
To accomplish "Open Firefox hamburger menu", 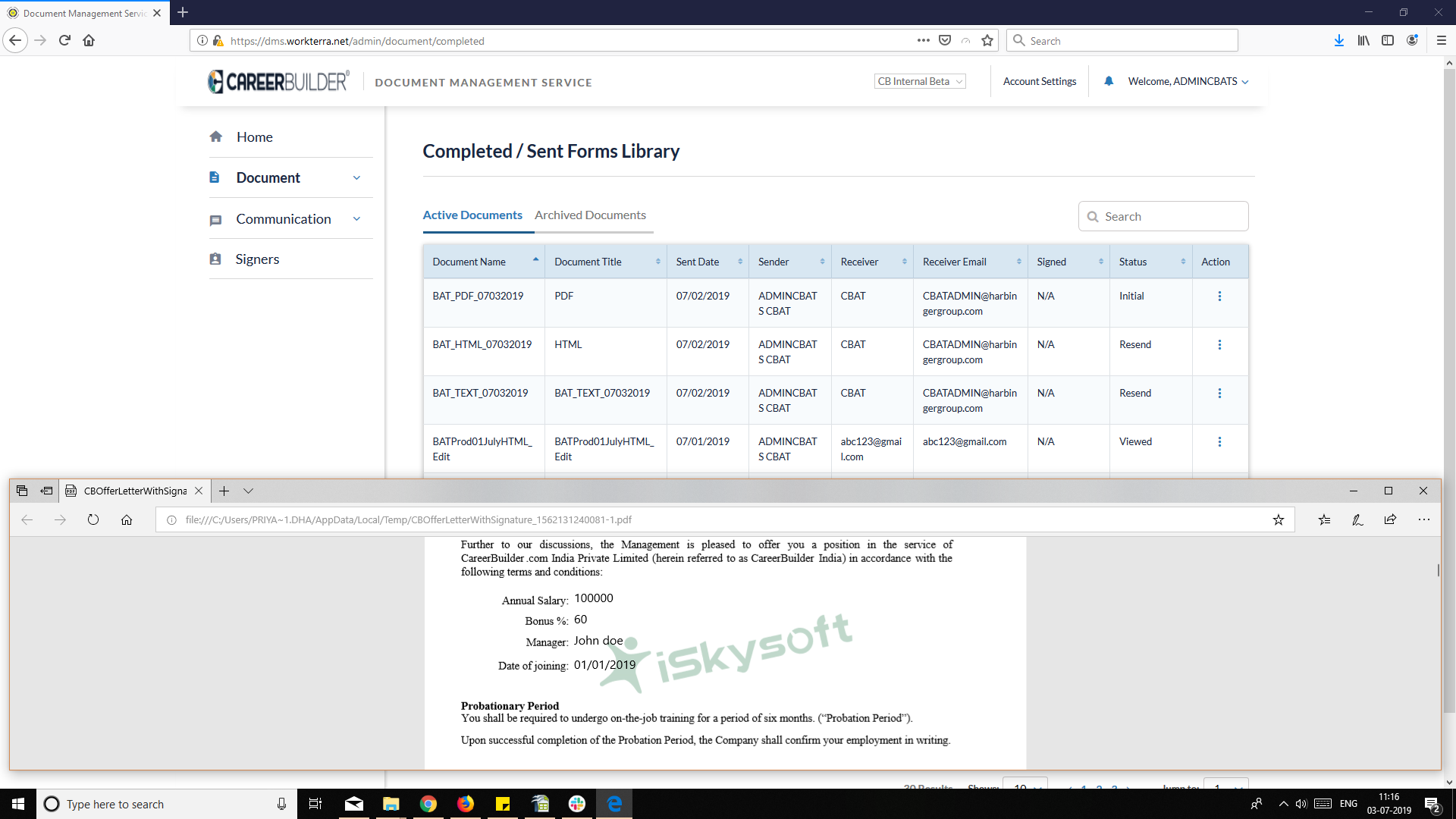I will [x=1442, y=40].
